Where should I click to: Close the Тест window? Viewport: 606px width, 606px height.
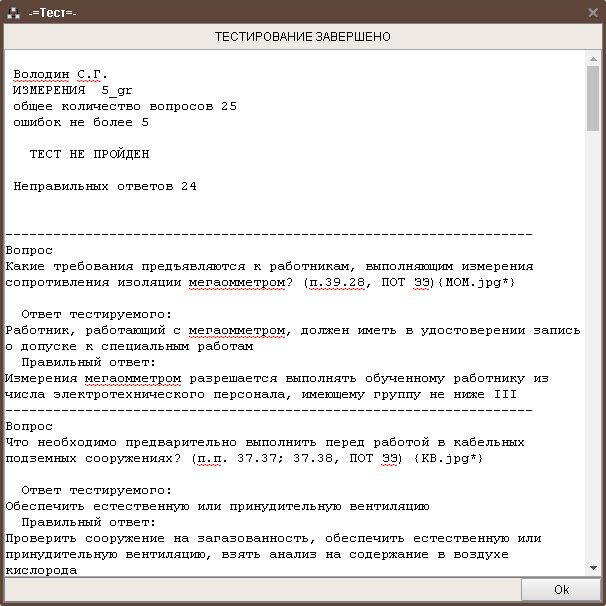tap(590, 11)
